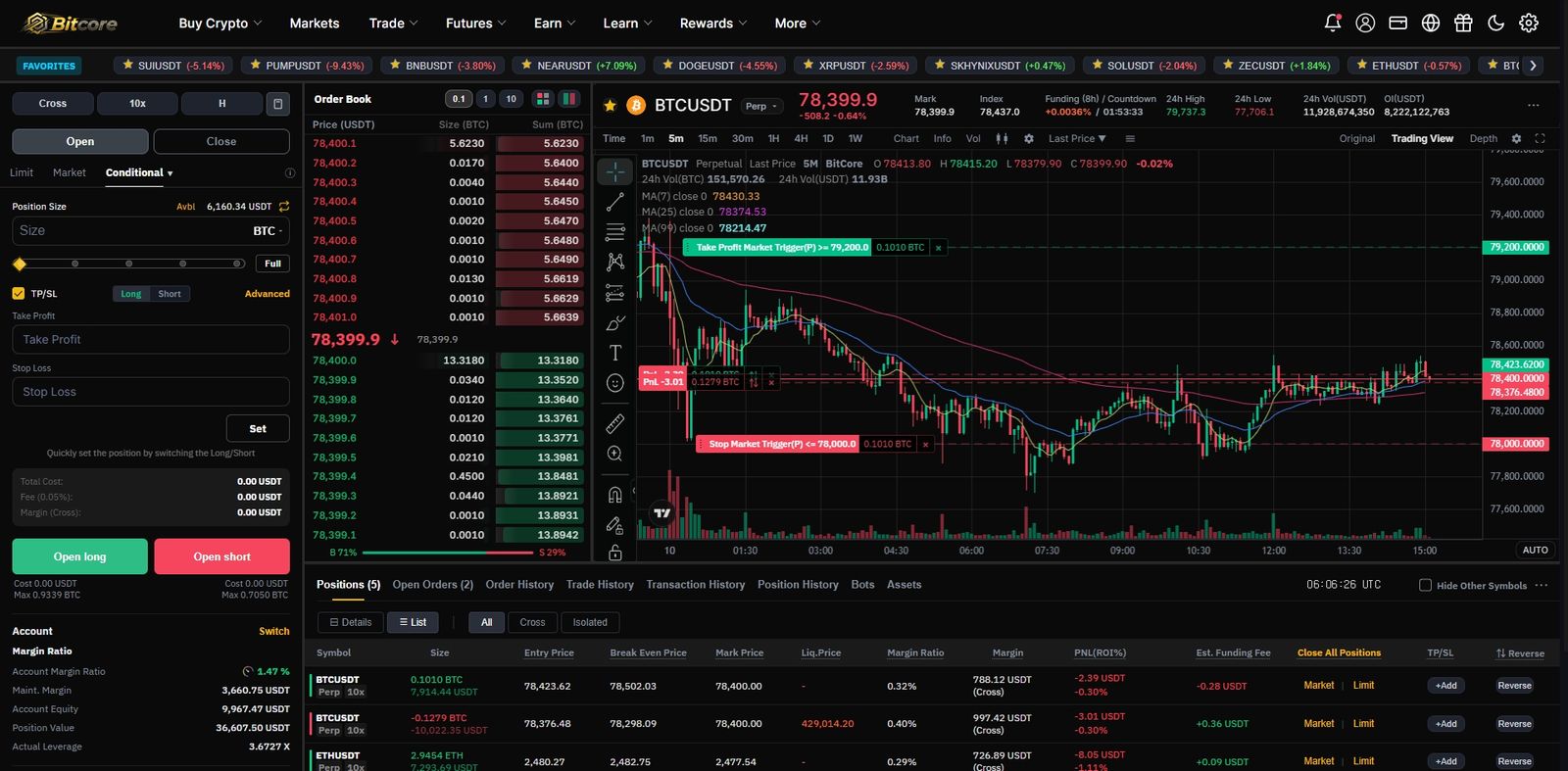The height and width of the screenshot is (771, 1568).
Task: Open the Futures menu
Action: 476,23
